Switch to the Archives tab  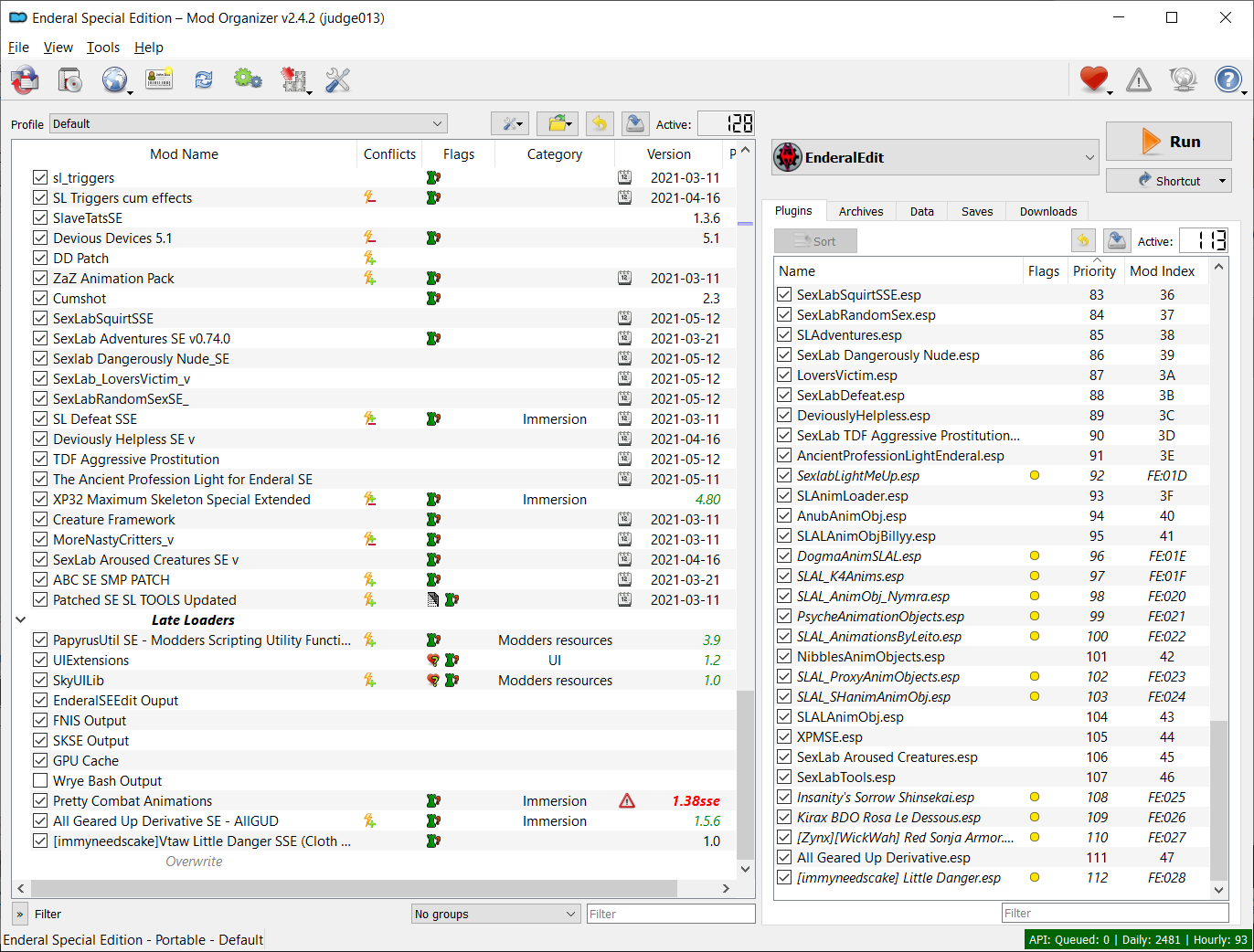[x=861, y=211]
